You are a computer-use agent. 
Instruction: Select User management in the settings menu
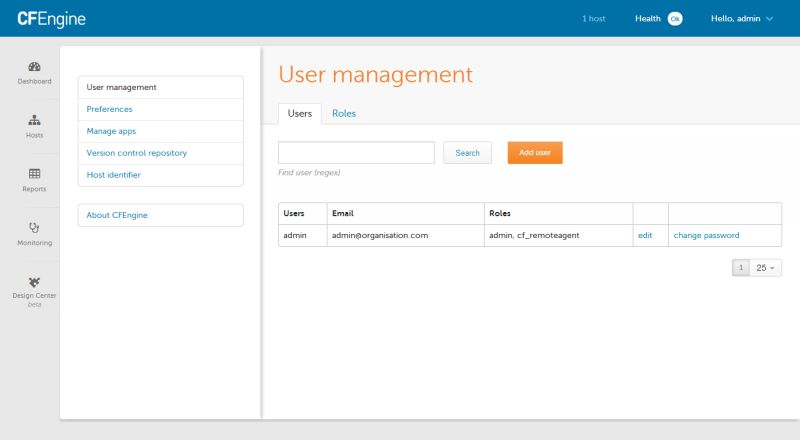pyautogui.click(x=161, y=87)
